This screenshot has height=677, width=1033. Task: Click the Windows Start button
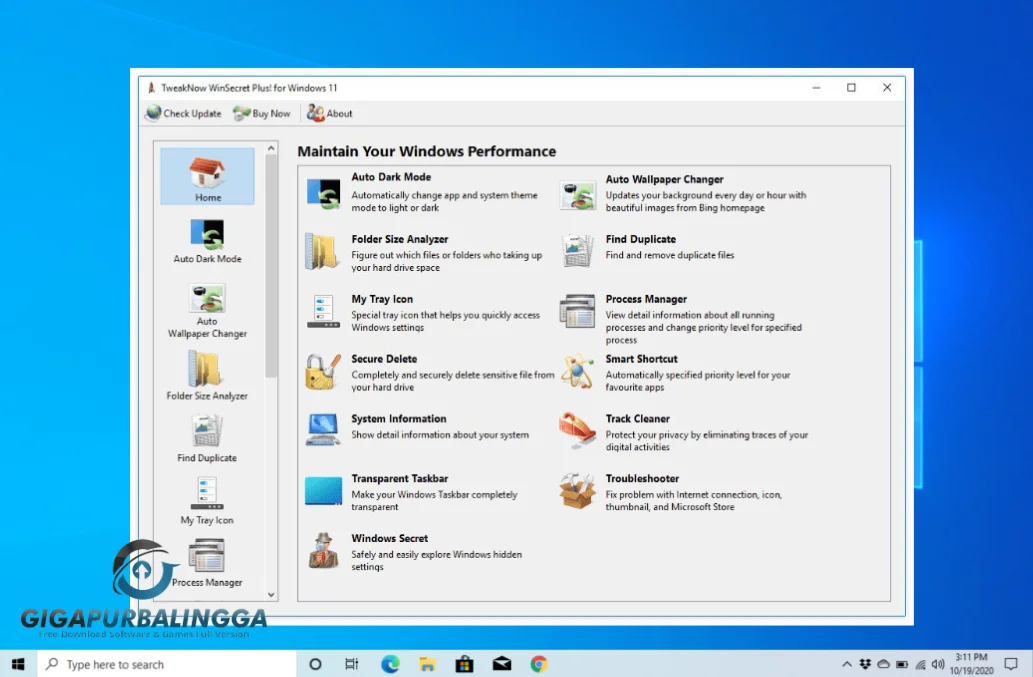click(x=18, y=664)
